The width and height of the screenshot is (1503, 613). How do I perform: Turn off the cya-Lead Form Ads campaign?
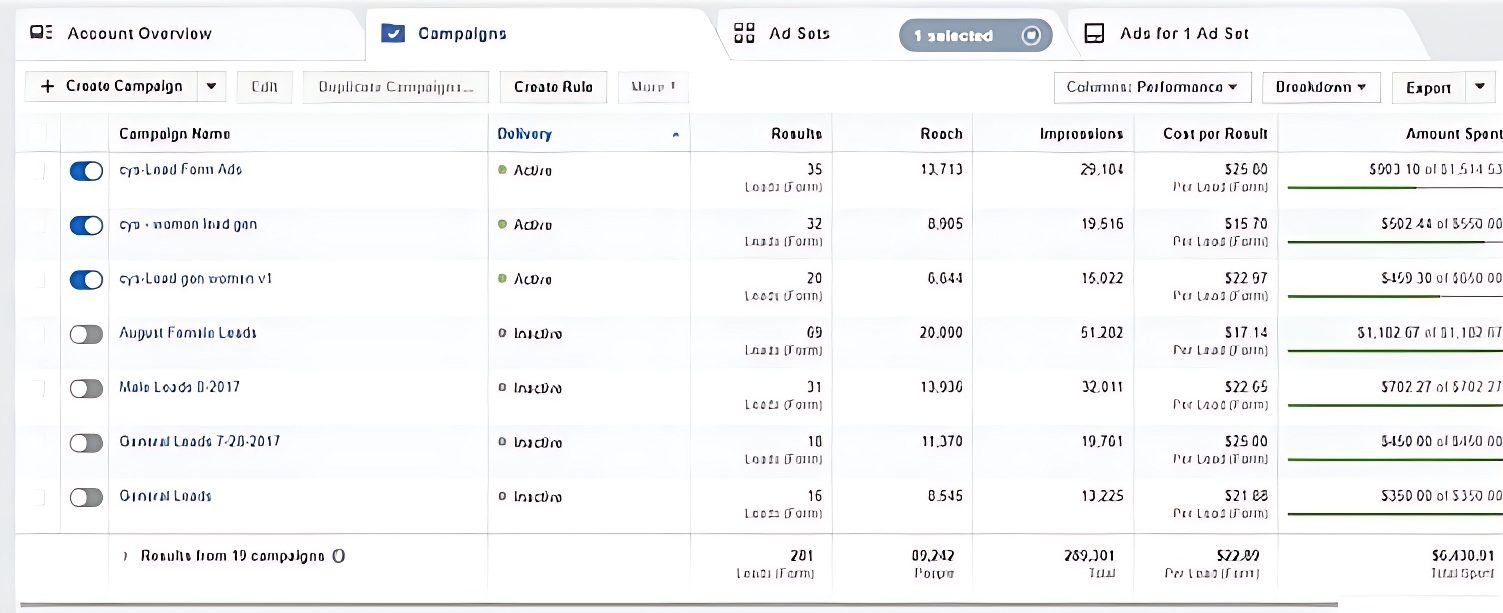pos(86,171)
